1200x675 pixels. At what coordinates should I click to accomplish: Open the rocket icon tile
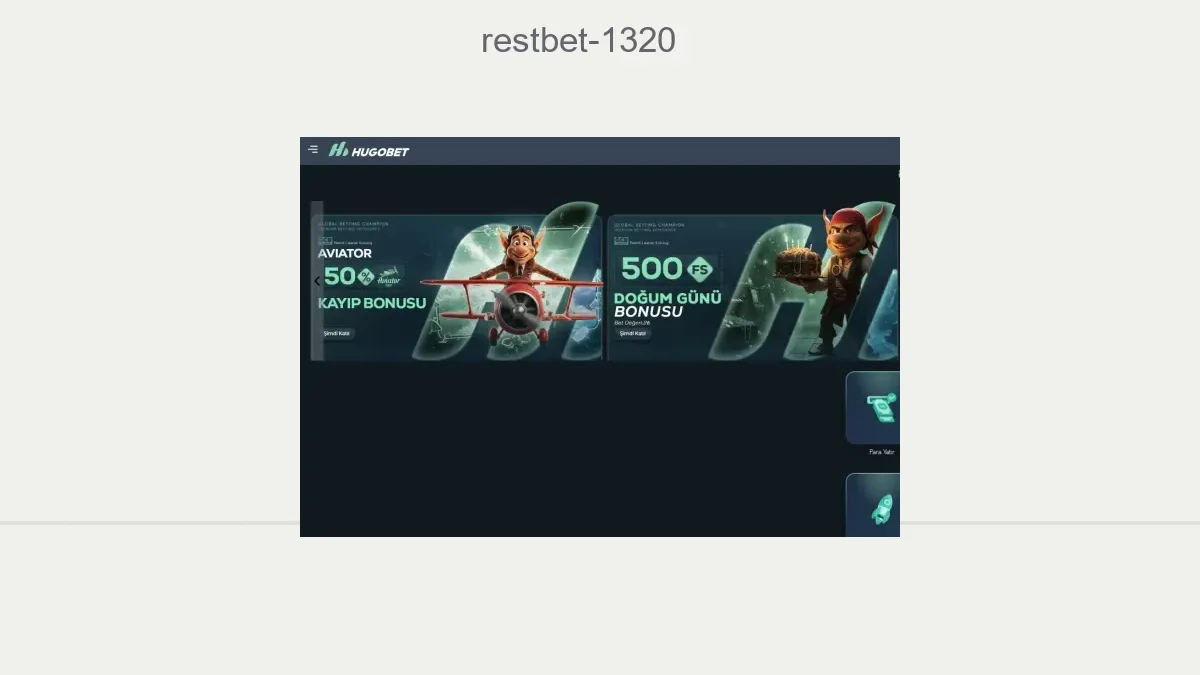pos(873,506)
